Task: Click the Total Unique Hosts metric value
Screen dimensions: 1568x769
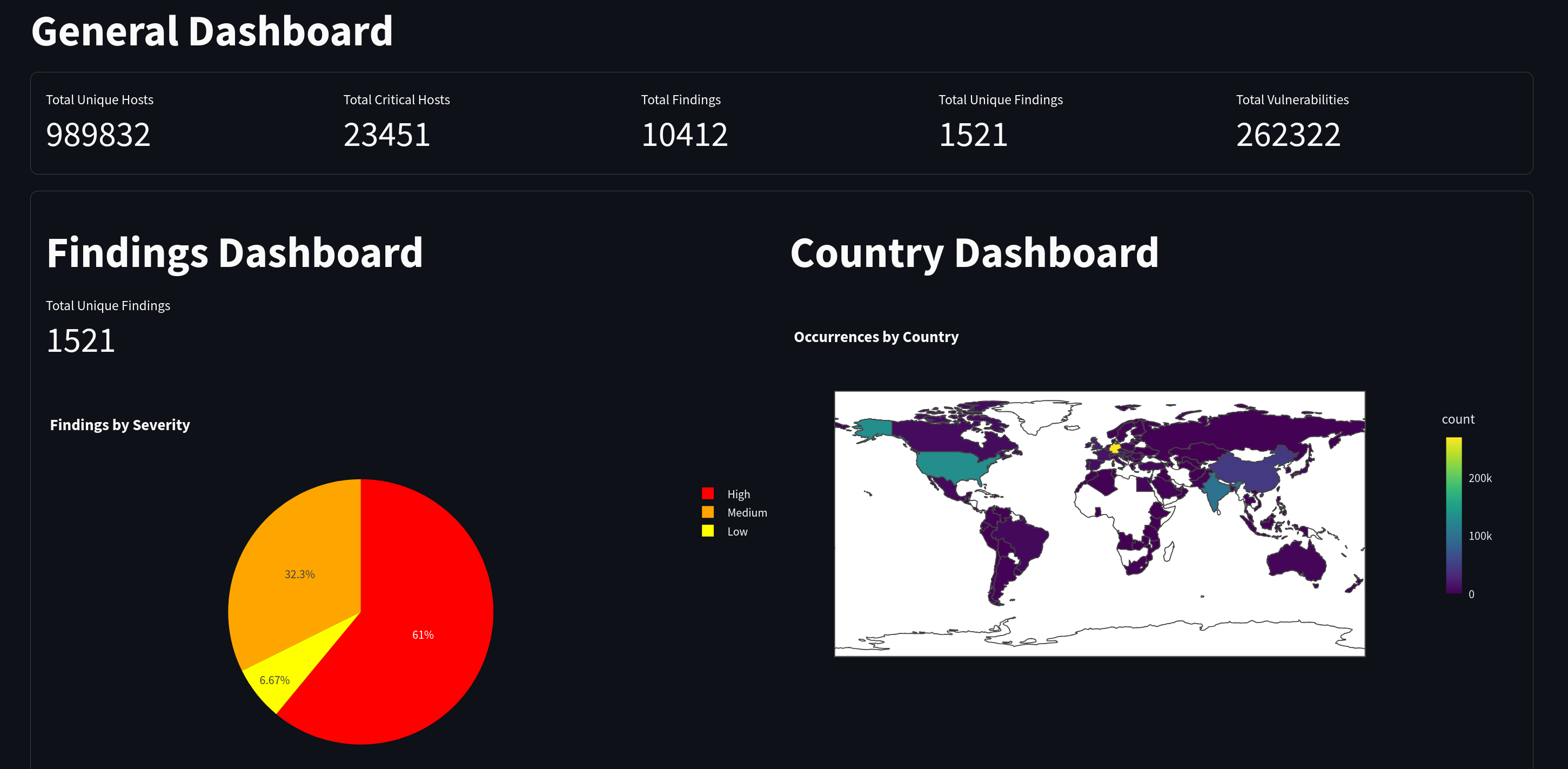Action: pyautogui.click(x=98, y=135)
